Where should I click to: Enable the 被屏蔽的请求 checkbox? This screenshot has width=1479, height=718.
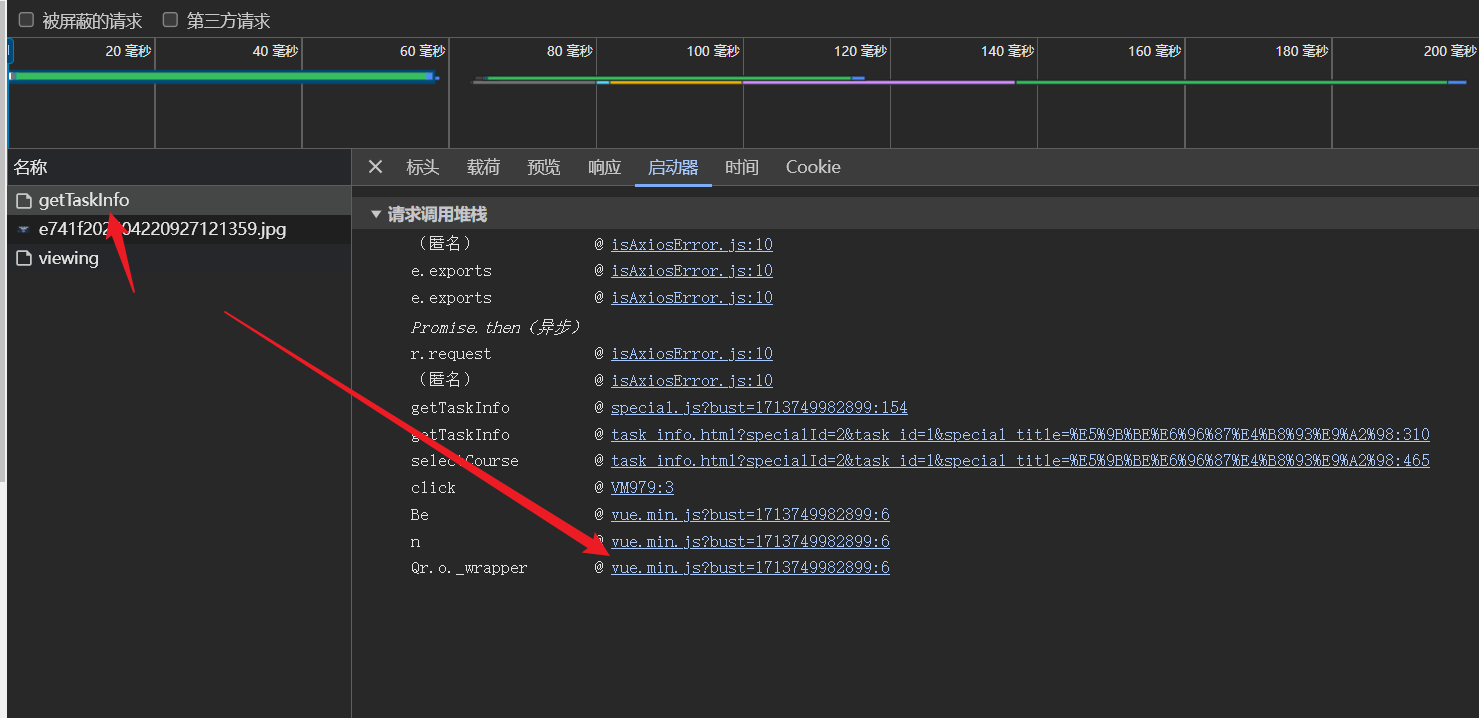pyautogui.click(x=27, y=20)
